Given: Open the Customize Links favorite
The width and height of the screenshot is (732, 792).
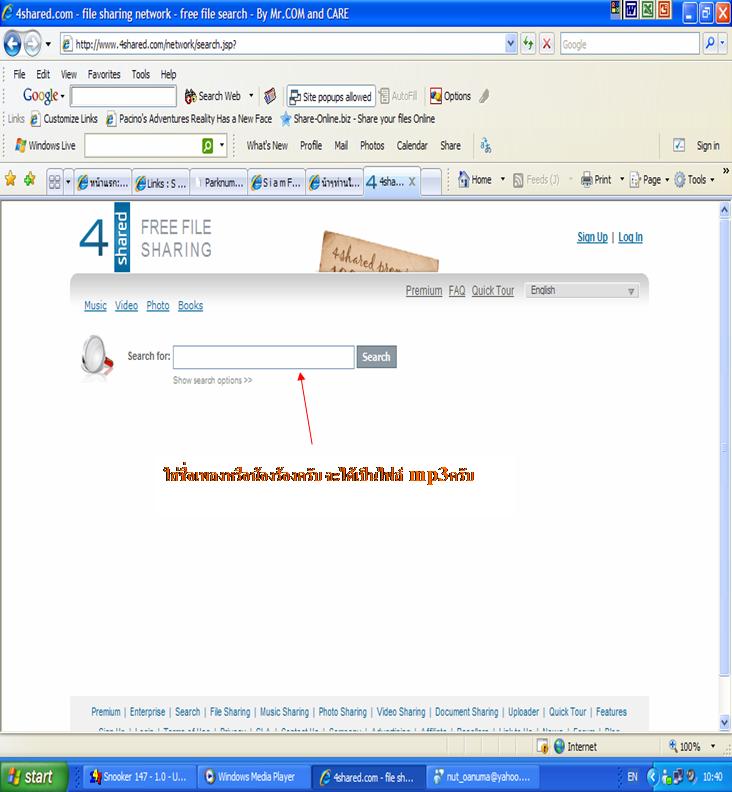Looking at the screenshot, I should pyautogui.click(x=64, y=119).
